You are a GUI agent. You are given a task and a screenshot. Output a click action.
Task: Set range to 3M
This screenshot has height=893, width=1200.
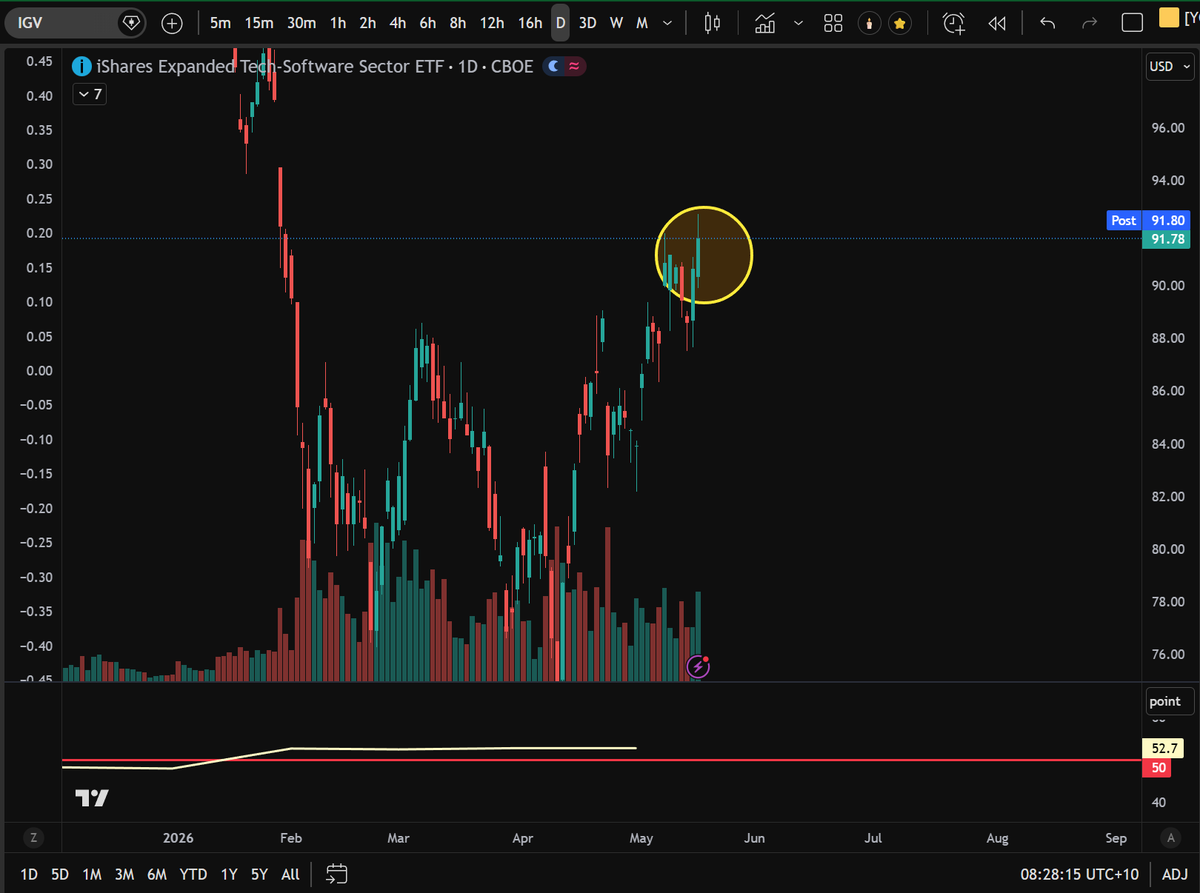coord(124,874)
